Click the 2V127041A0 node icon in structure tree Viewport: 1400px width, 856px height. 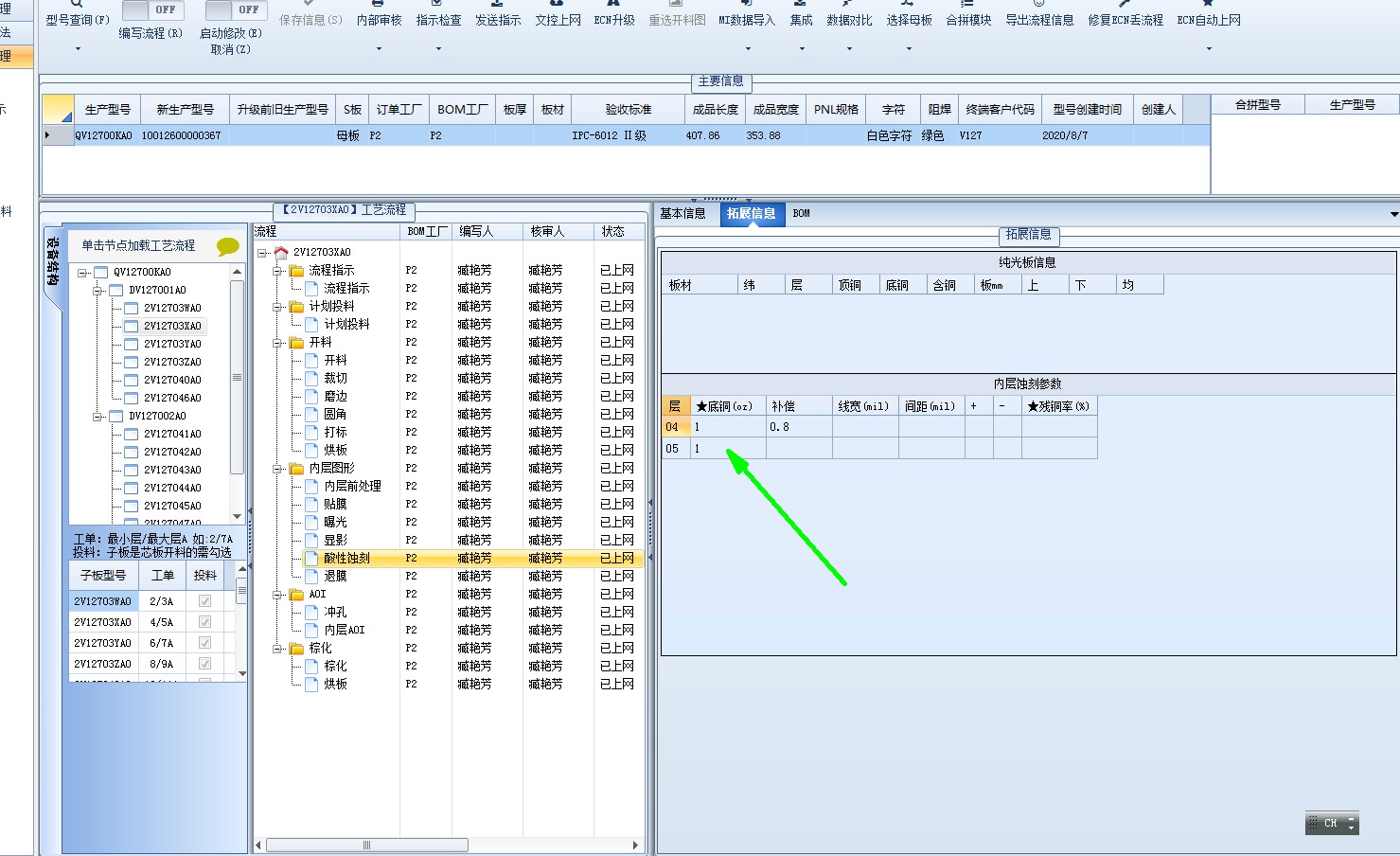pyautogui.click(x=132, y=434)
